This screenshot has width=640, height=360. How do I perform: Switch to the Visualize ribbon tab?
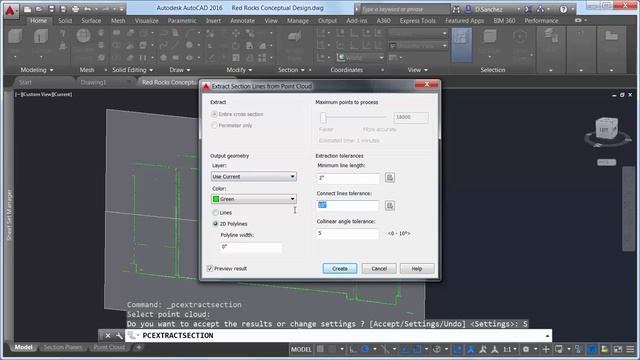(x=146, y=20)
